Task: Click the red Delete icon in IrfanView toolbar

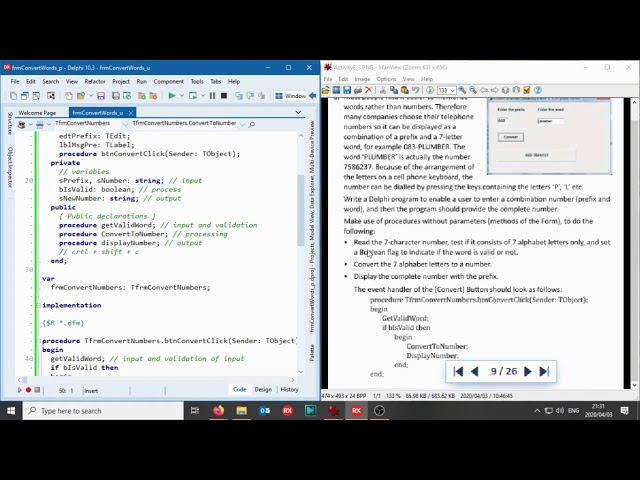Action: click(x=369, y=90)
